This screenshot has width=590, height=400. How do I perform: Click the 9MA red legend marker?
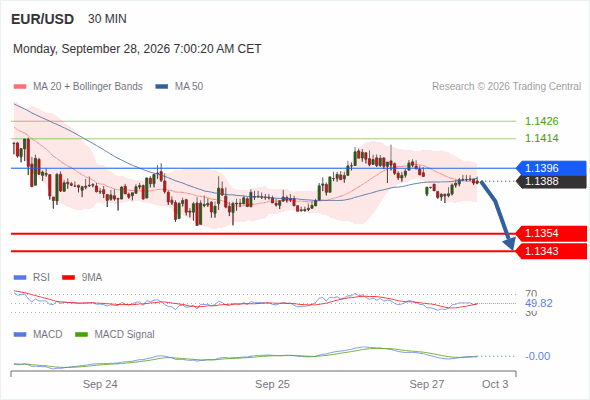coord(68,278)
